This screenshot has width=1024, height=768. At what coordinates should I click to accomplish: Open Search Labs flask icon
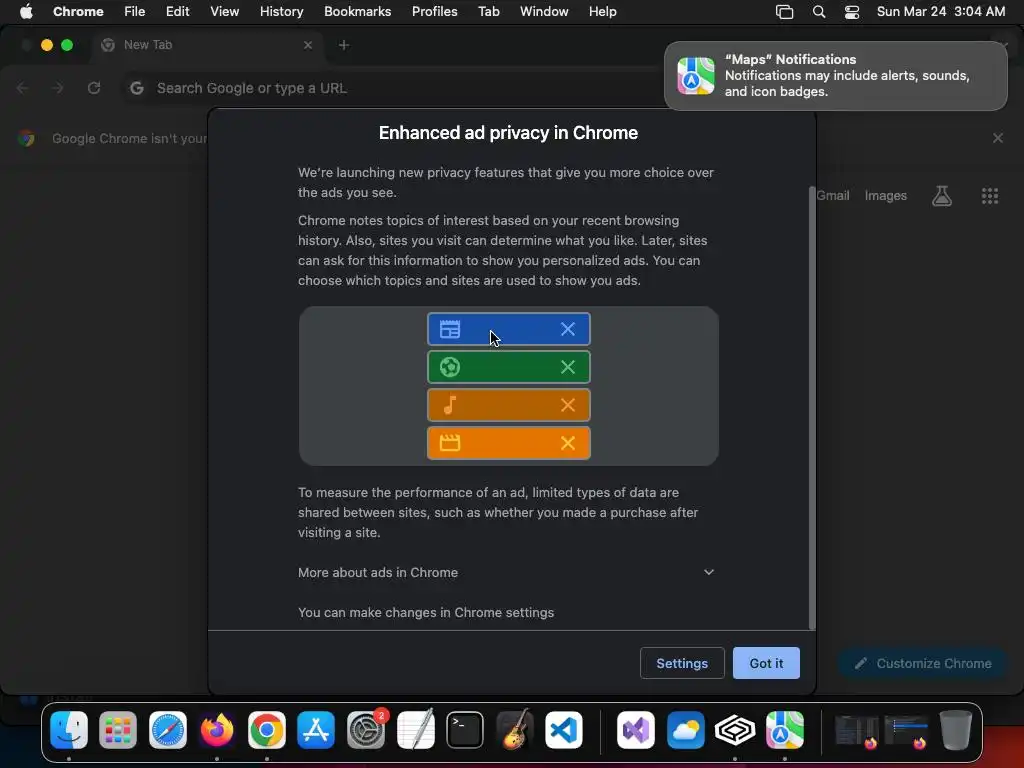point(942,195)
